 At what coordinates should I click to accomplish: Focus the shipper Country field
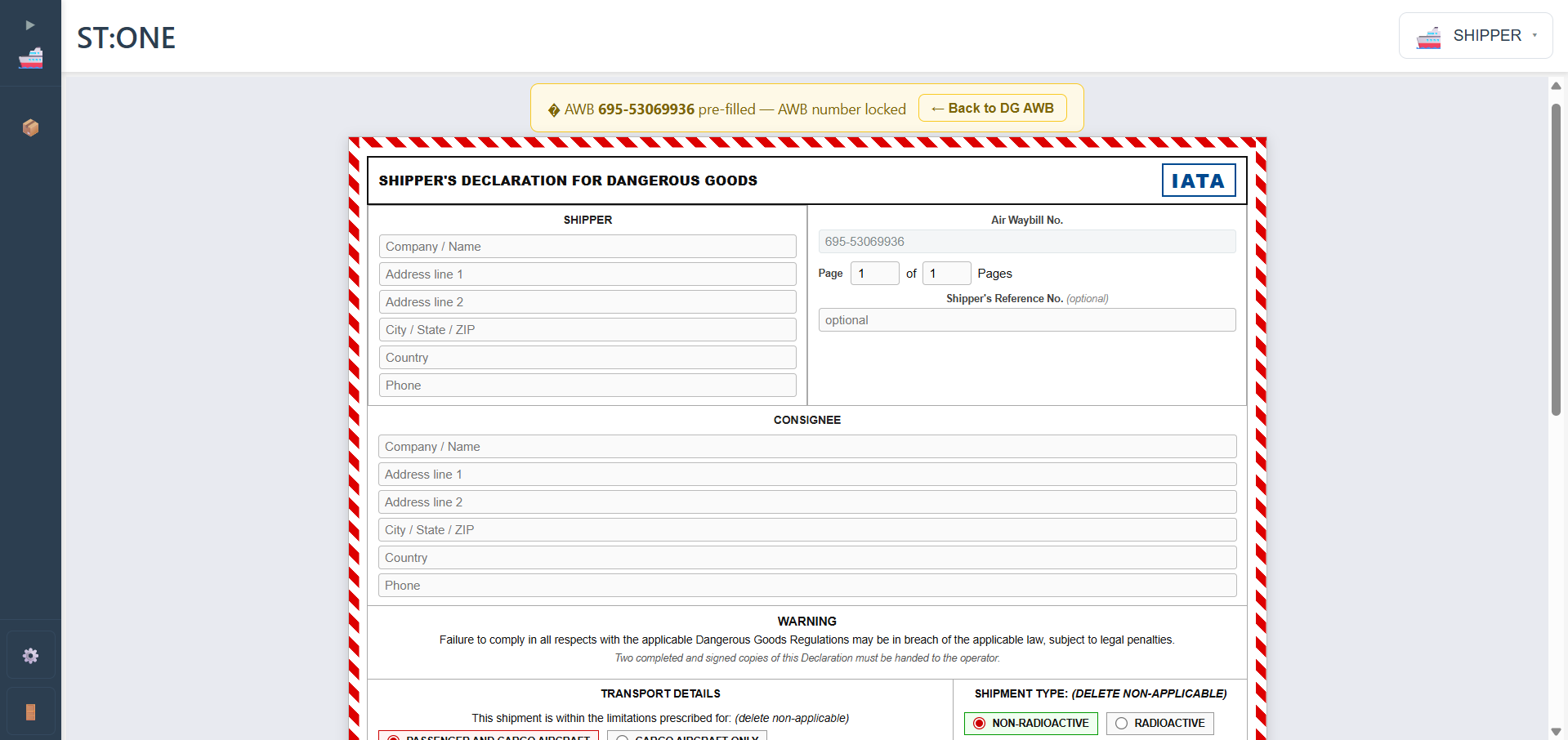point(587,358)
